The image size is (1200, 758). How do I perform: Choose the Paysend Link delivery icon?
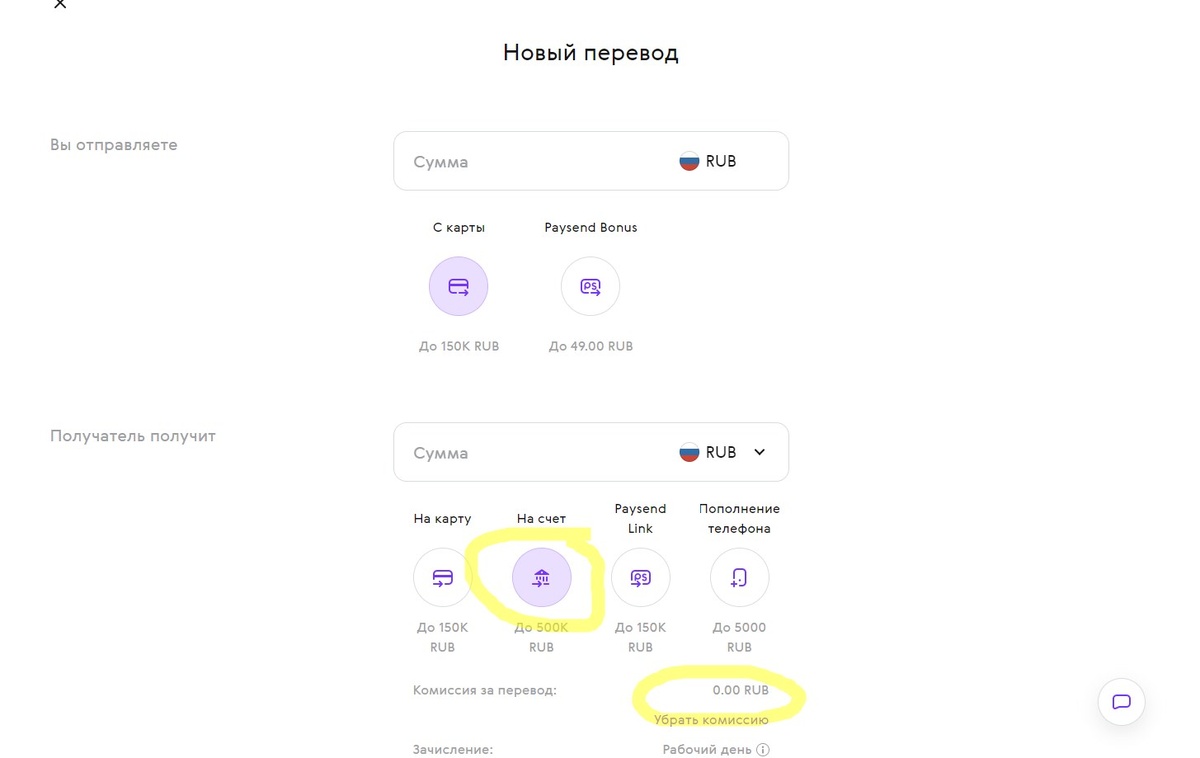(640, 578)
